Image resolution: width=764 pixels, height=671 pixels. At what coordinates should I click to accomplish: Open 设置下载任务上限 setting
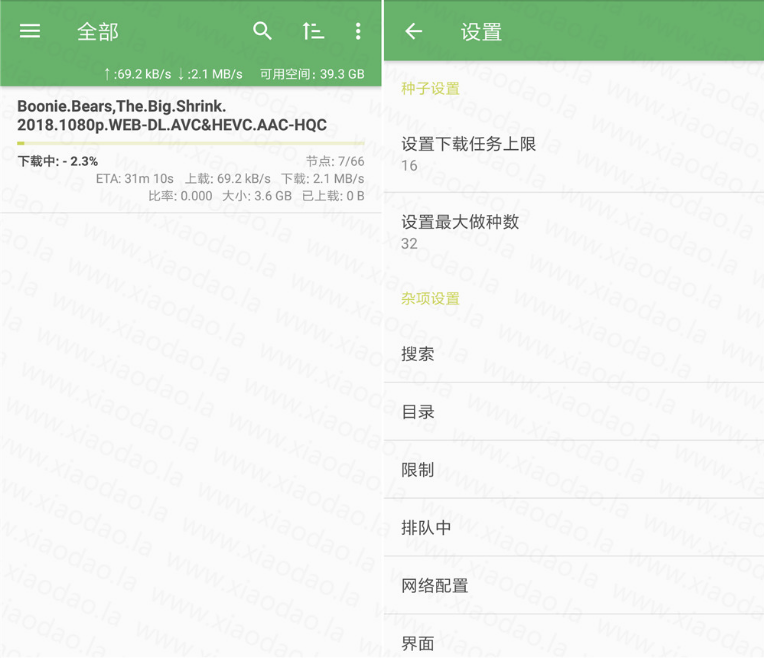tap(573, 154)
